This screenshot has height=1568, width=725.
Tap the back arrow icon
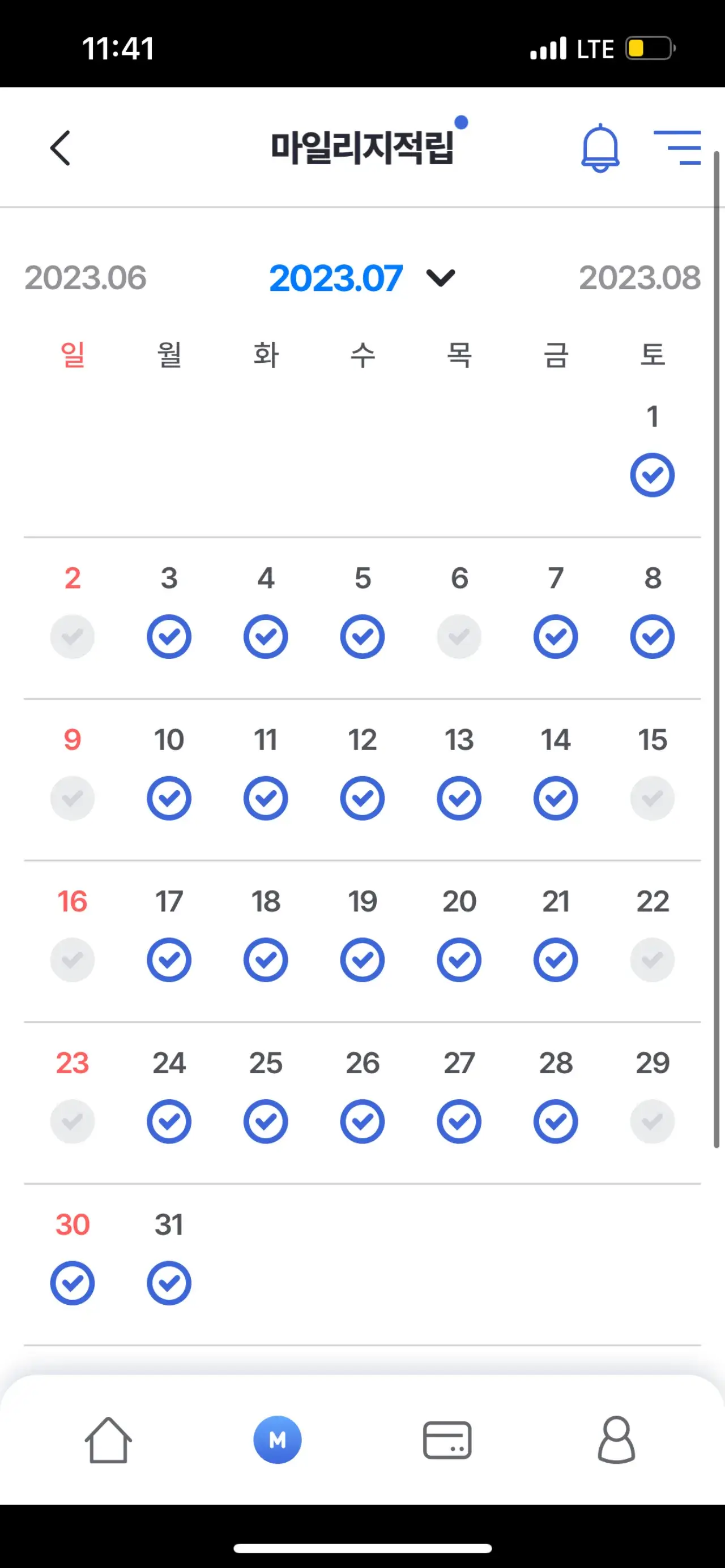pos(60,148)
